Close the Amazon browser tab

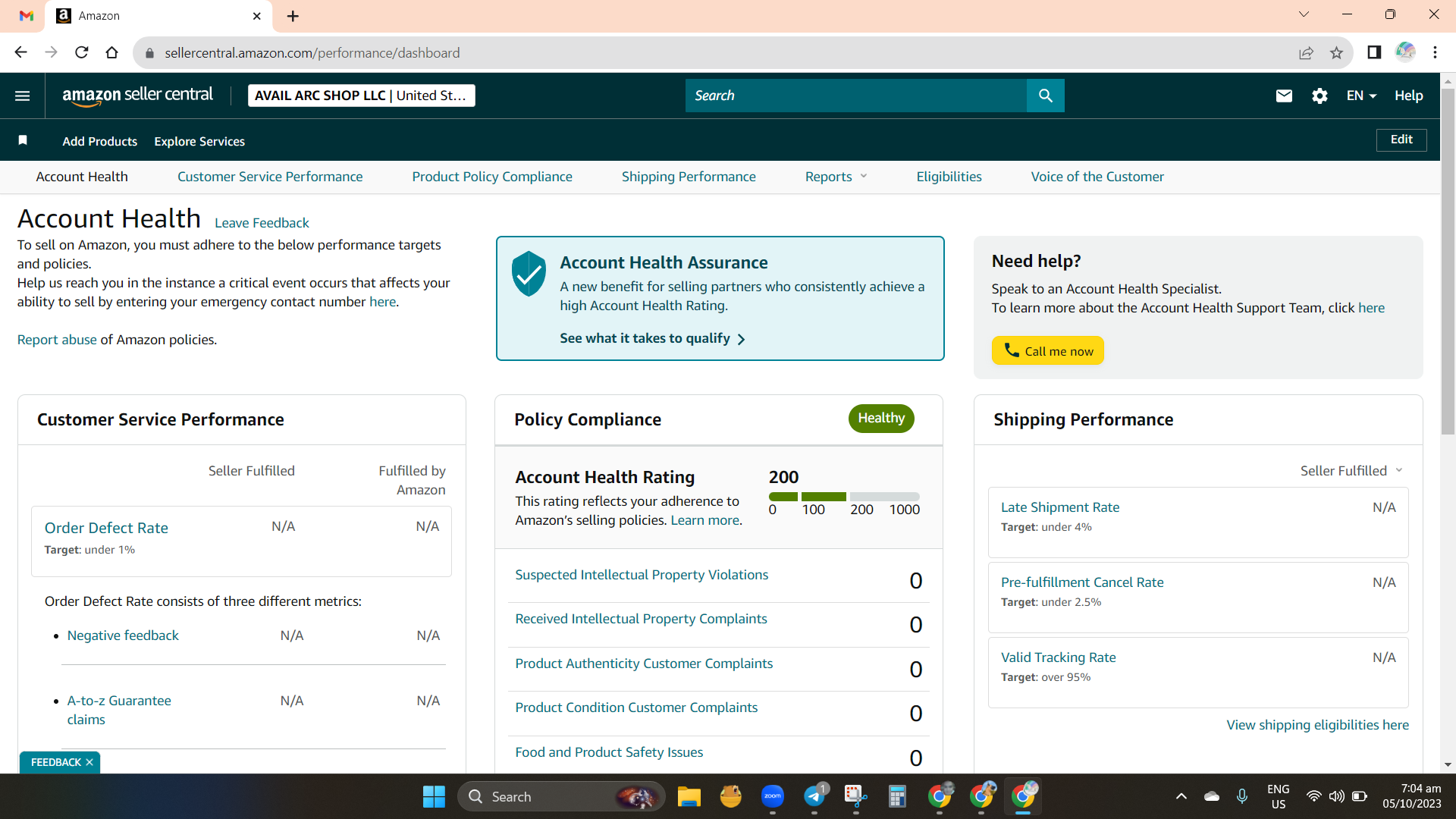pos(257,16)
